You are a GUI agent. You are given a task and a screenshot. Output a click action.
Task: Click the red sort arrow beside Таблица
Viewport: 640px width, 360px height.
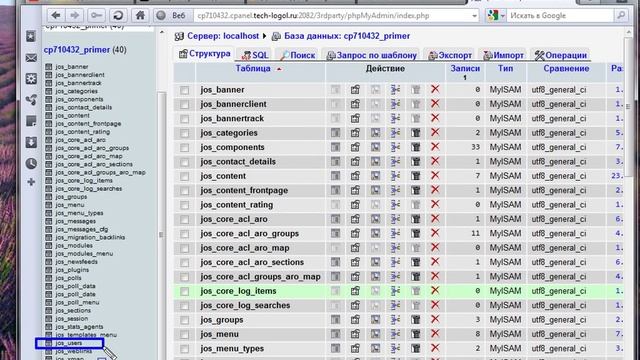279,69
